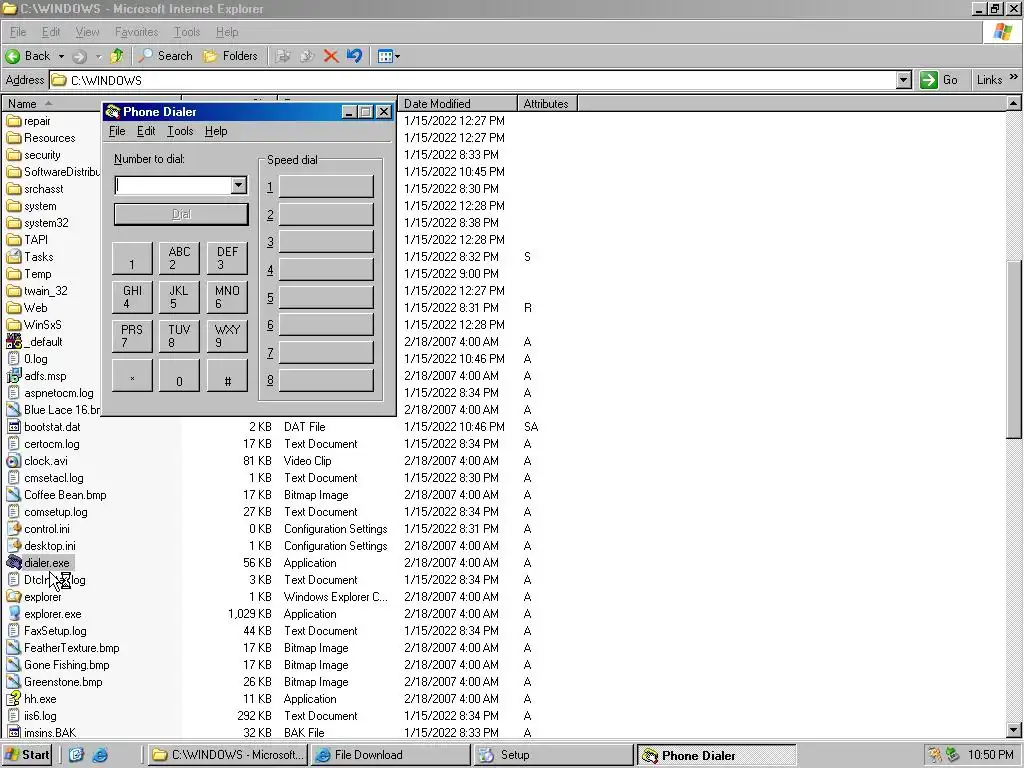Click in Number to dial field
1024x768 pixels.
(173, 185)
